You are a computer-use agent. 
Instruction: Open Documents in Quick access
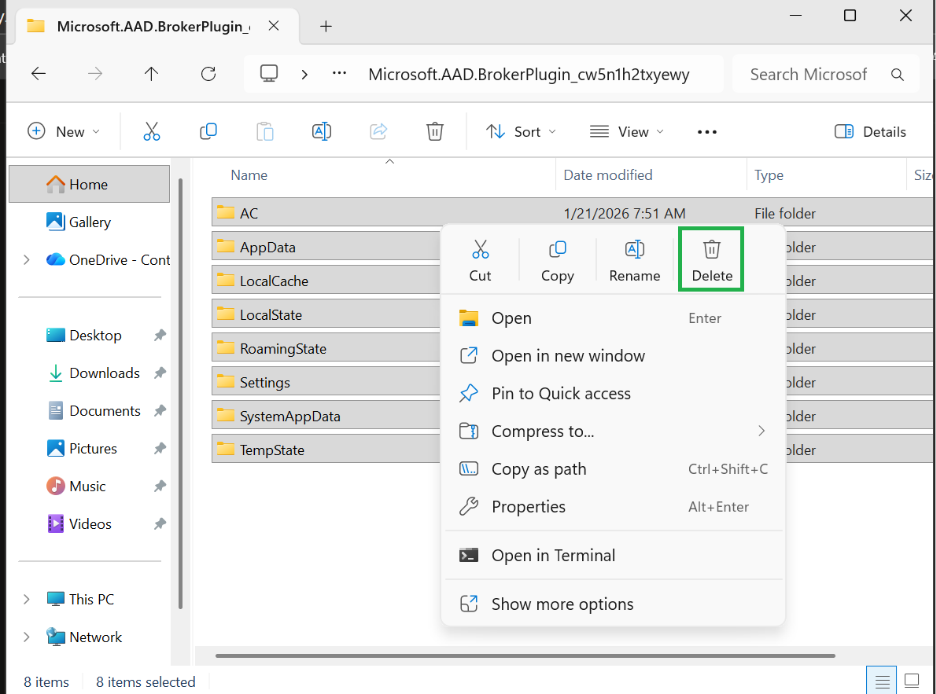click(x=89, y=411)
